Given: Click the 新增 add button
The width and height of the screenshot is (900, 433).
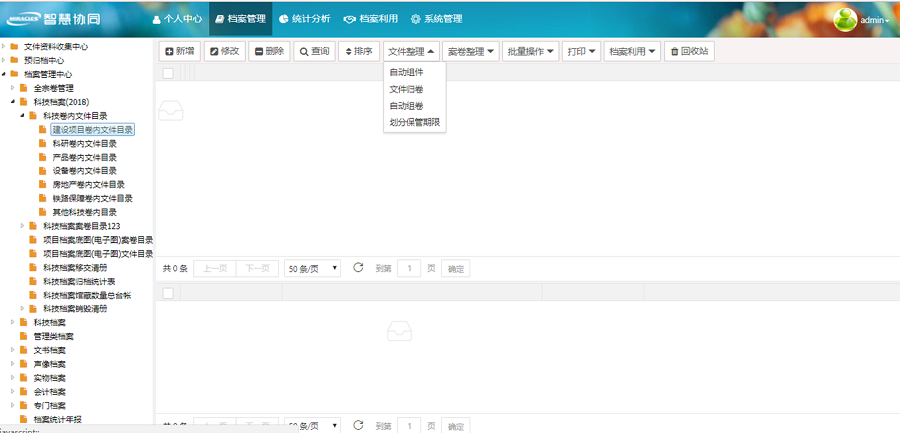Looking at the screenshot, I should [x=180, y=51].
